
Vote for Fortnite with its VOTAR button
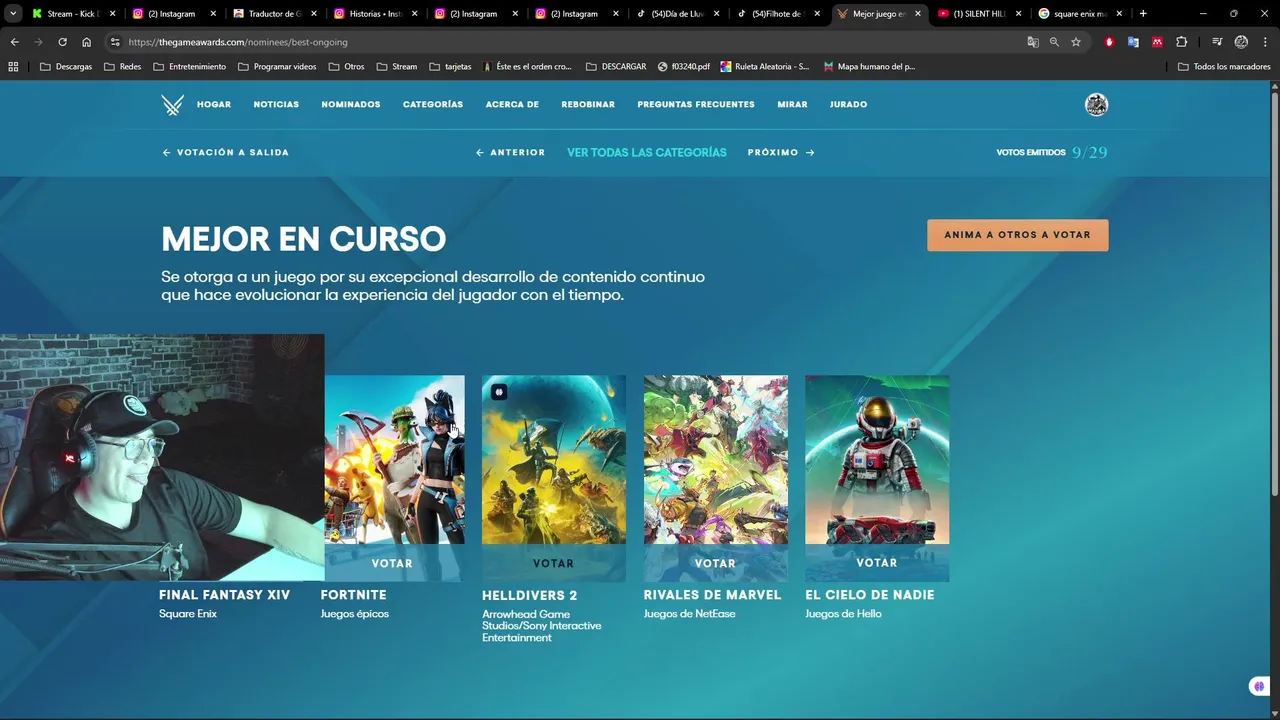coord(392,563)
